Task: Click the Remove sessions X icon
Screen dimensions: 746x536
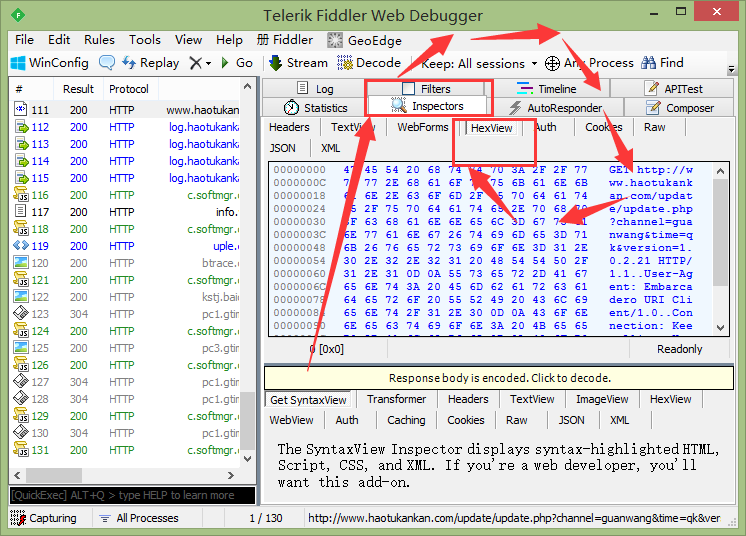Action: pos(196,63)
